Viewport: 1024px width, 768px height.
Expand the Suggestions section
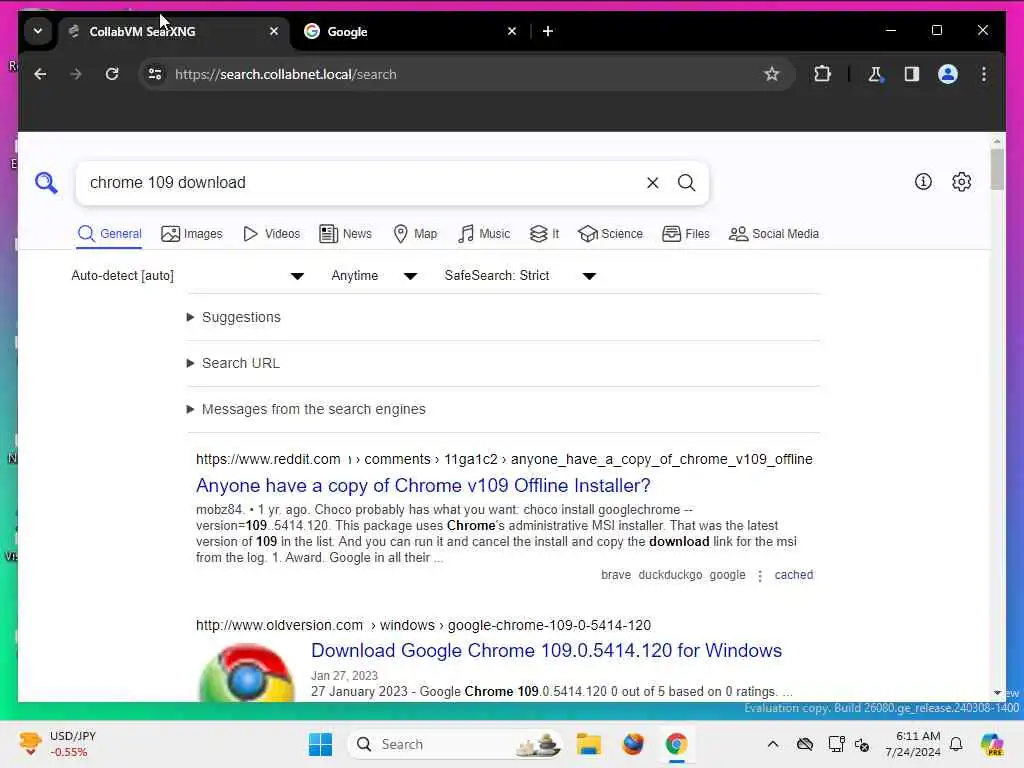click(x=234, y=317)
